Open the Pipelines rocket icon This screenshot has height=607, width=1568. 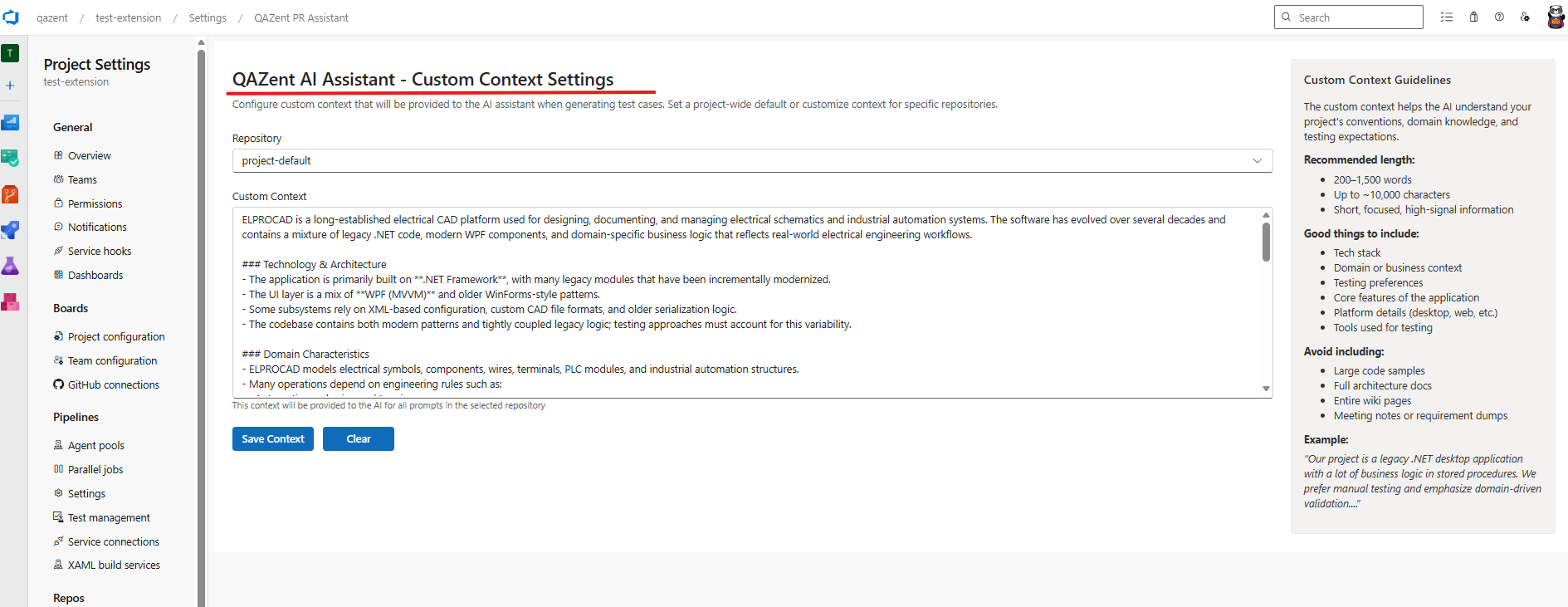11,230
